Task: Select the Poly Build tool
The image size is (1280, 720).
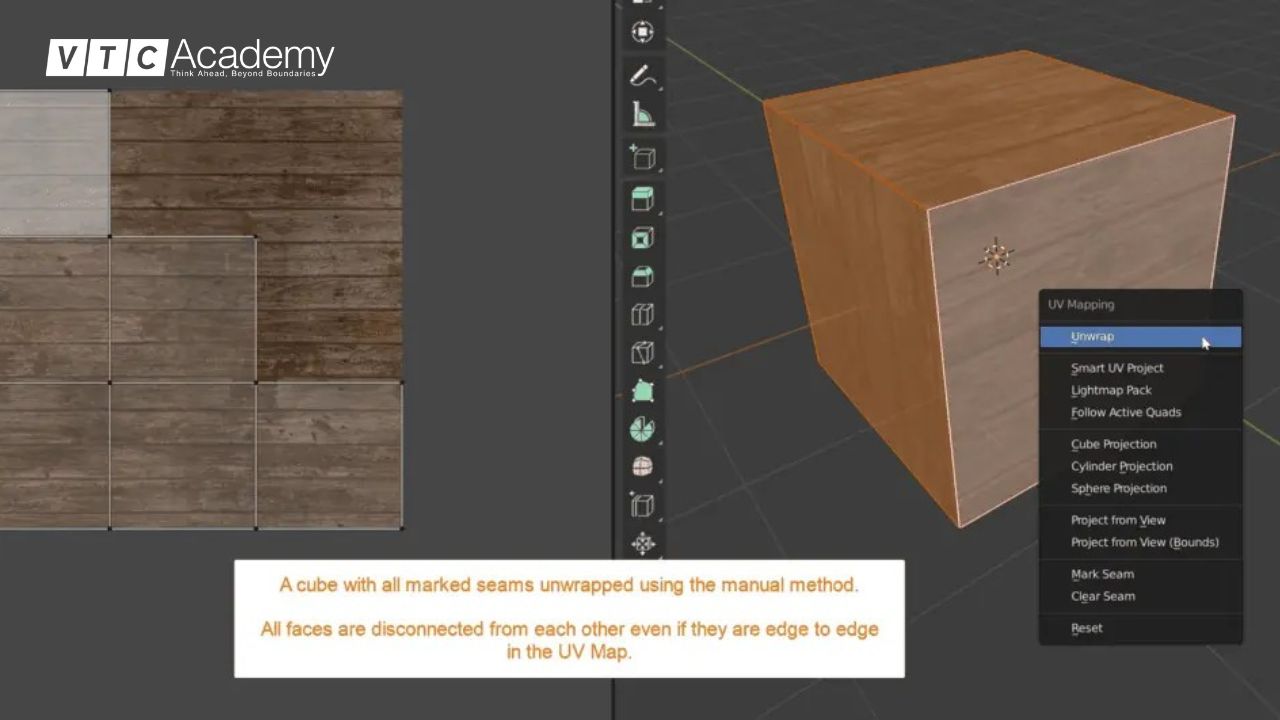Action: (x=642, y=391)
